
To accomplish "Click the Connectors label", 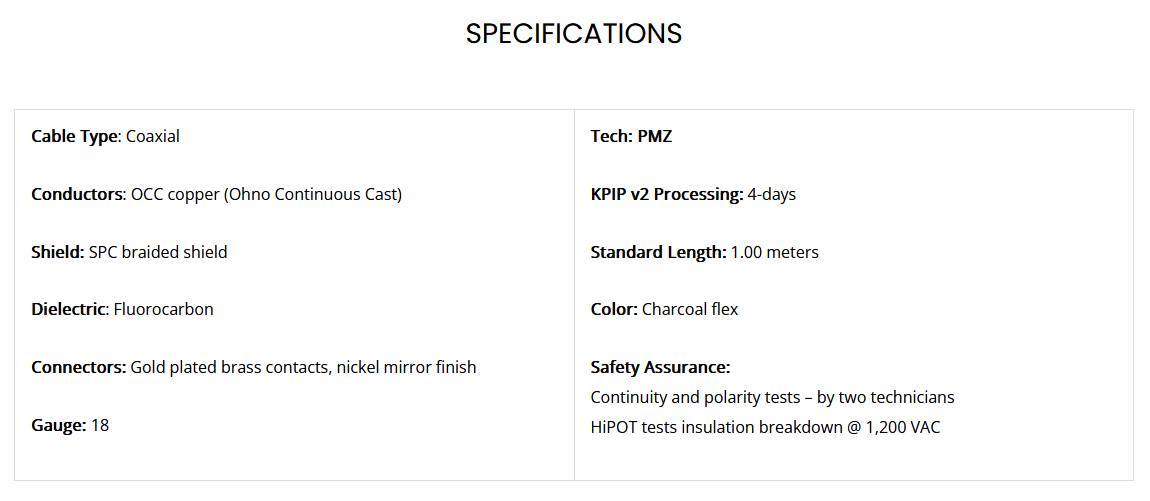I will tap(78, 367).
